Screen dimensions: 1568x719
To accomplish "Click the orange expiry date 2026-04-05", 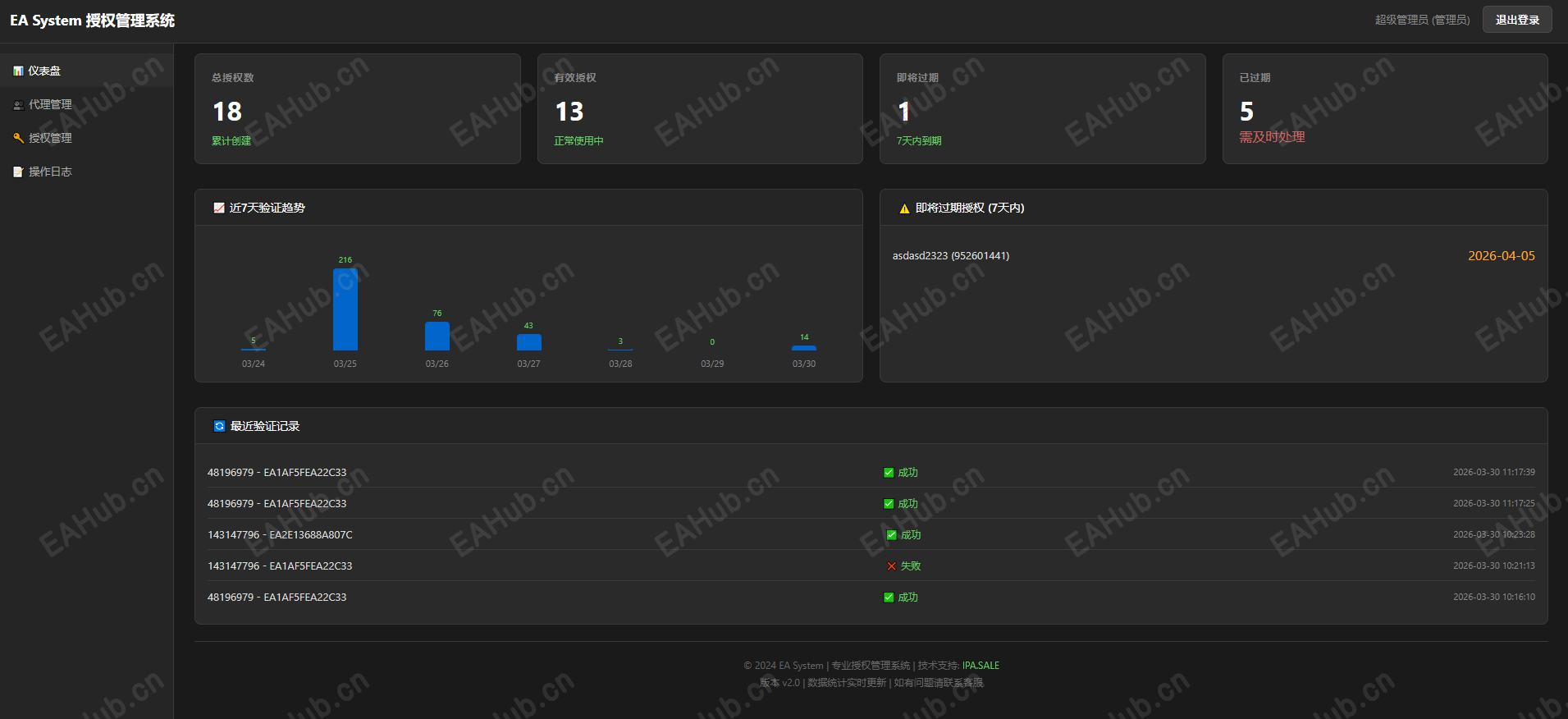I will pyautogui.click(x=1502, y=256).
